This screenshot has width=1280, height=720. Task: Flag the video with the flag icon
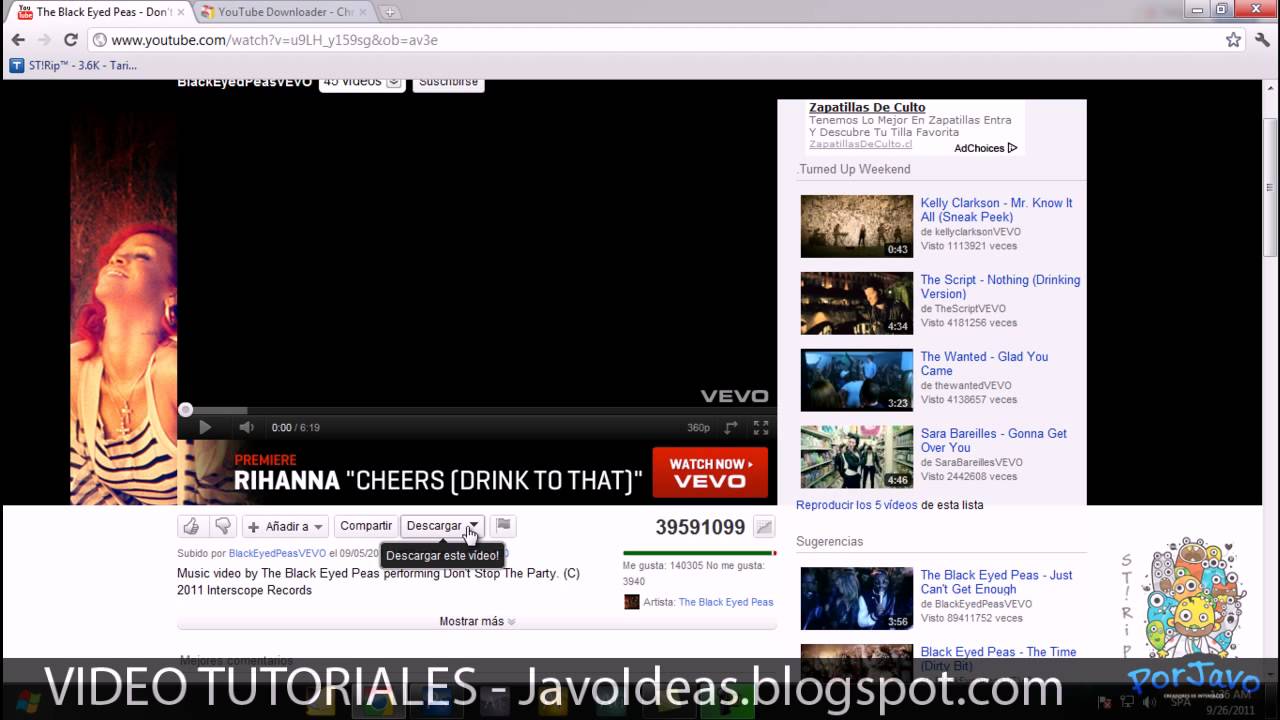[x=503, y=526]
